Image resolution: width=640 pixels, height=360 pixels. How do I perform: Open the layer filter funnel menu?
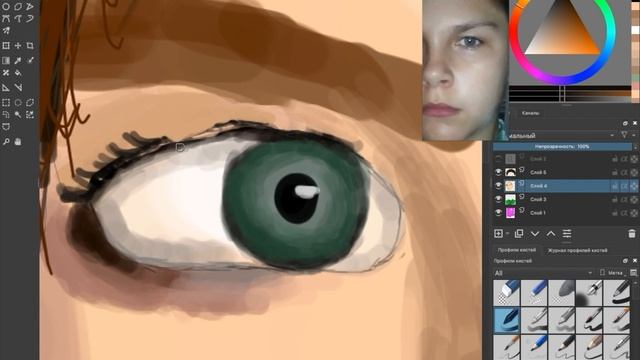coord(624,135)
